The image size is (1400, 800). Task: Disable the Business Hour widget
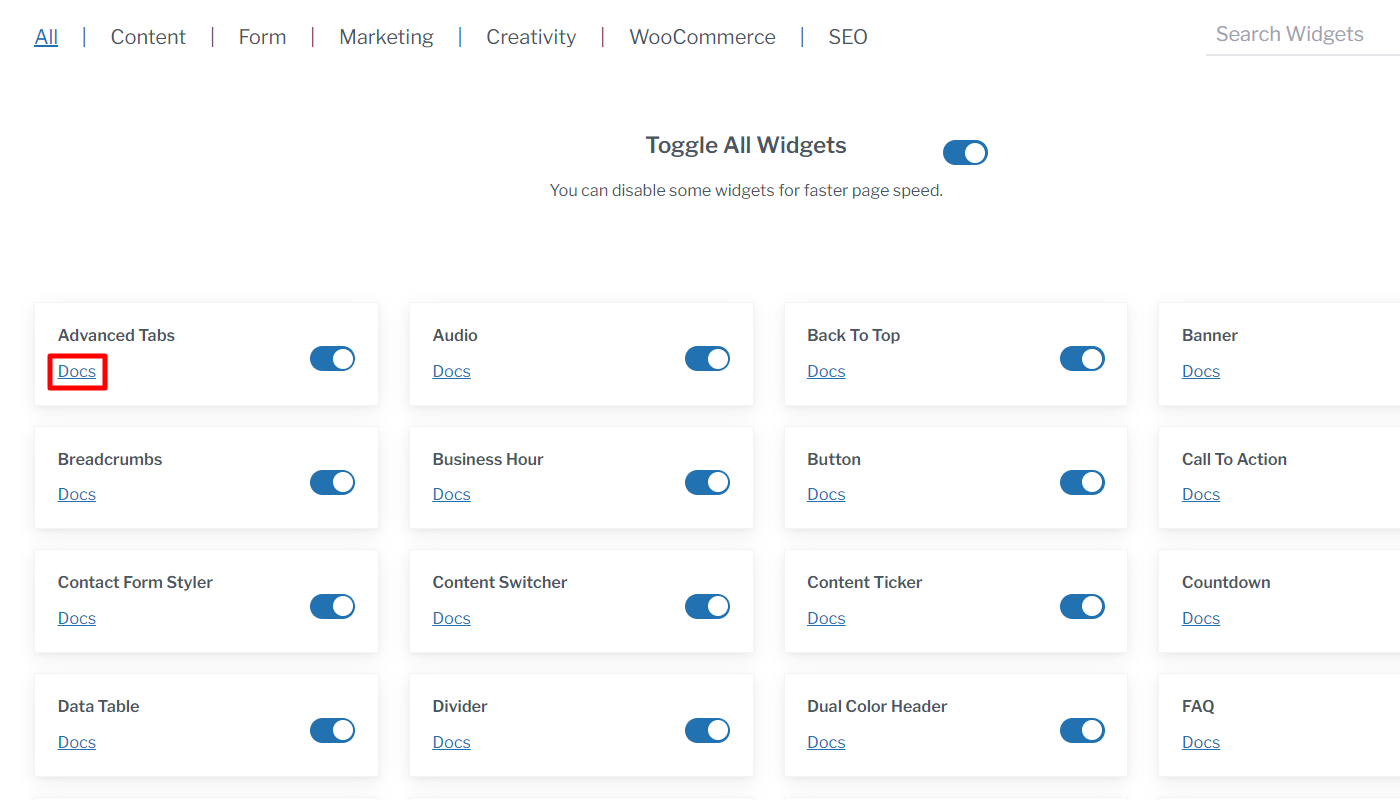[707, 482]
